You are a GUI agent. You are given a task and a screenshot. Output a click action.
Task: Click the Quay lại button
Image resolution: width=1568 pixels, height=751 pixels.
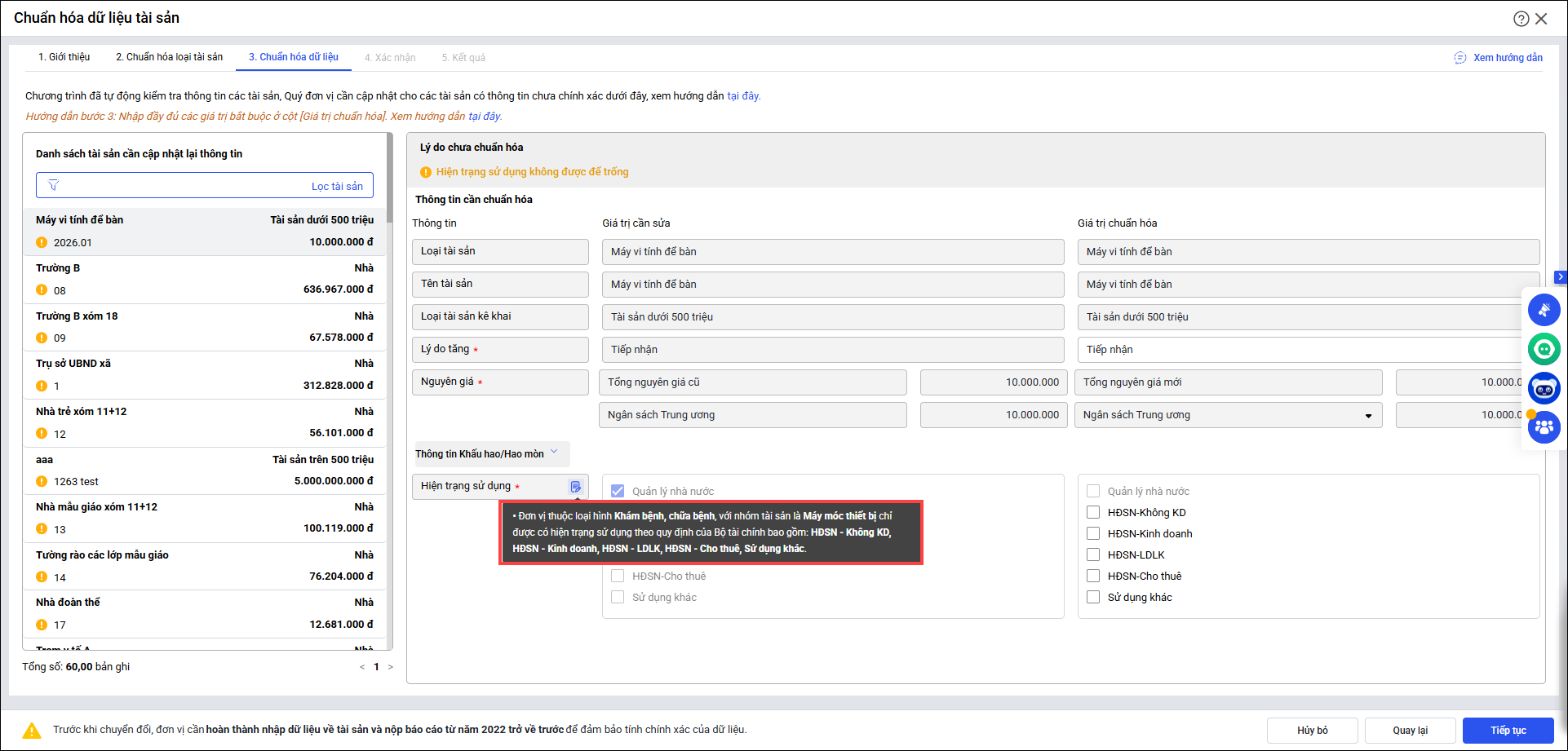pyautogui.click(x=1409, y=730)
